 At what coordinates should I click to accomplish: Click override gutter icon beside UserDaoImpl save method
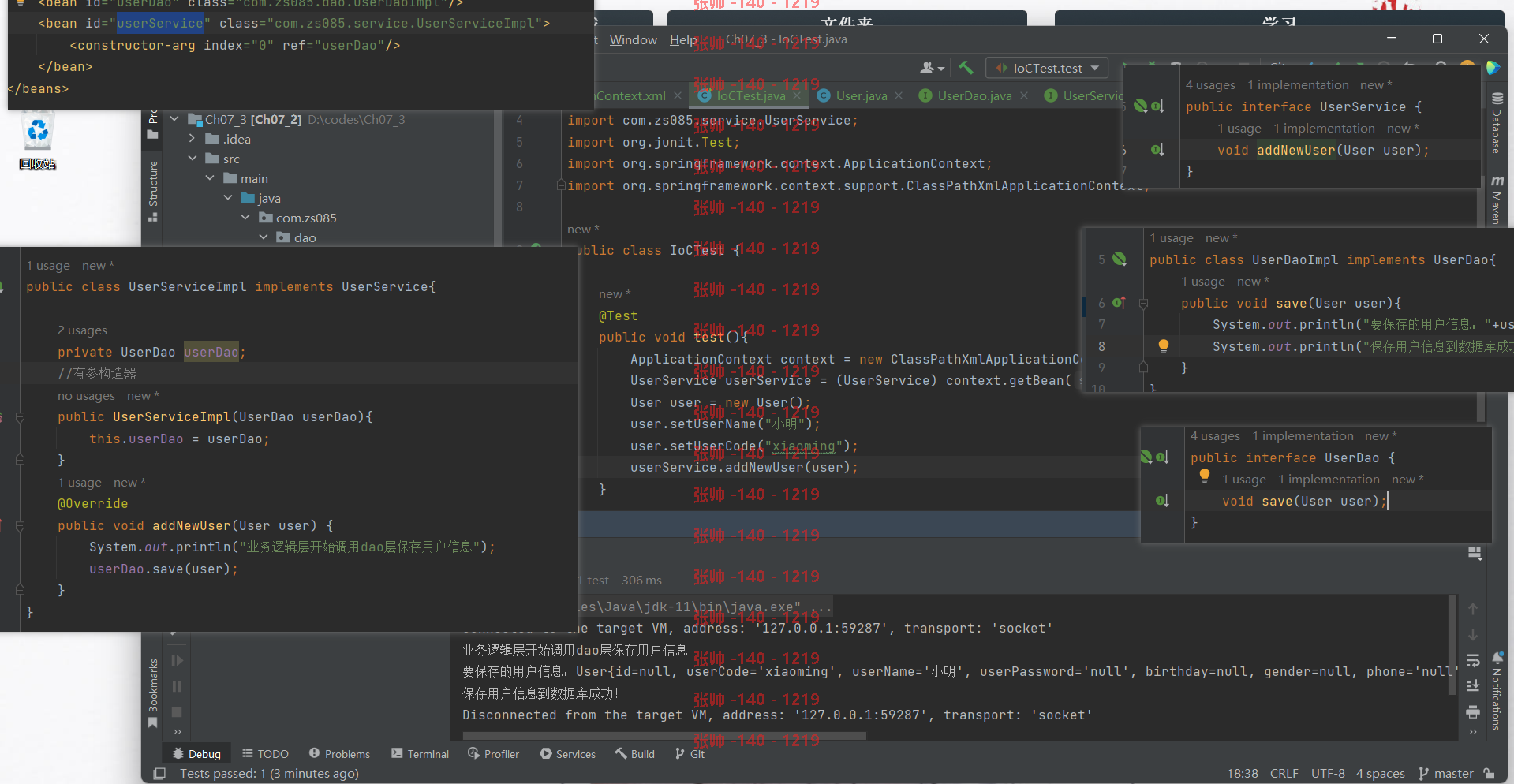[x=1119, y=302]
